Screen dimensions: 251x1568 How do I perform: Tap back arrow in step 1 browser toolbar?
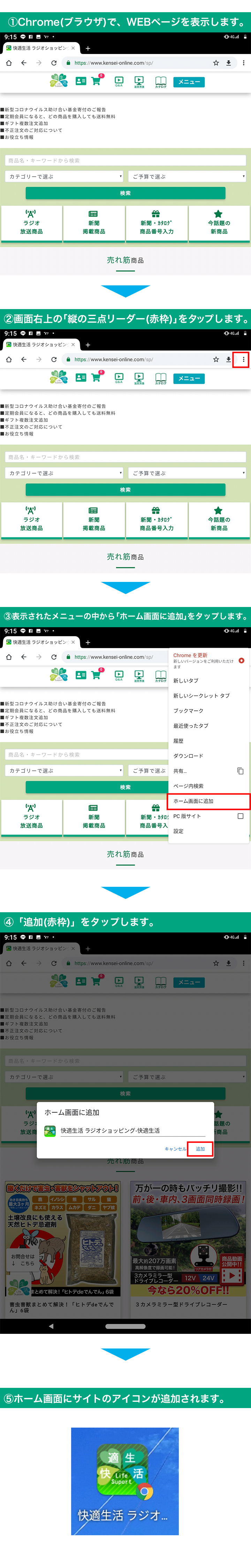[x=24, y=63]
